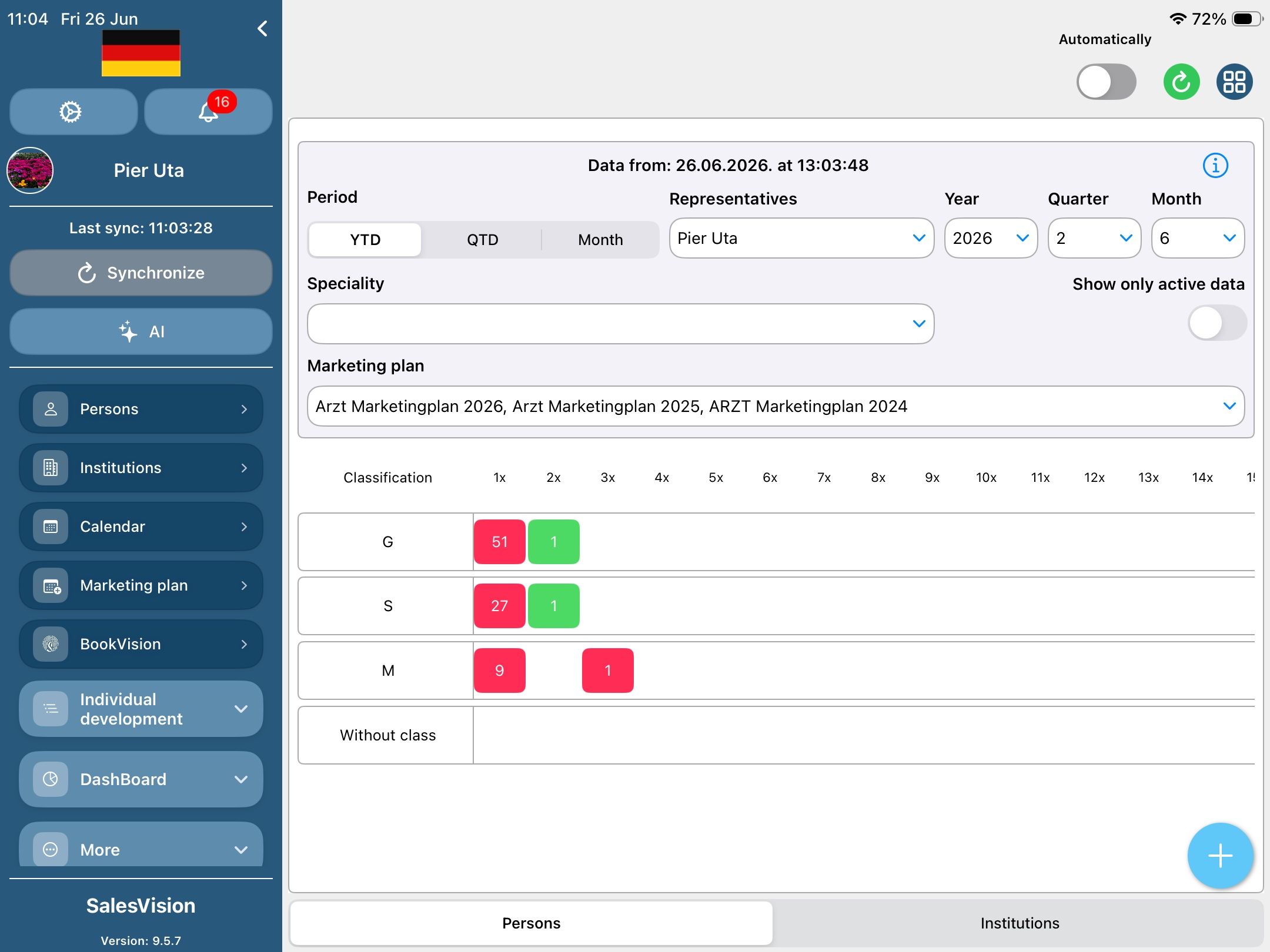Tap the green refresh icon

pyautogui.click(x=1181, y=82)
